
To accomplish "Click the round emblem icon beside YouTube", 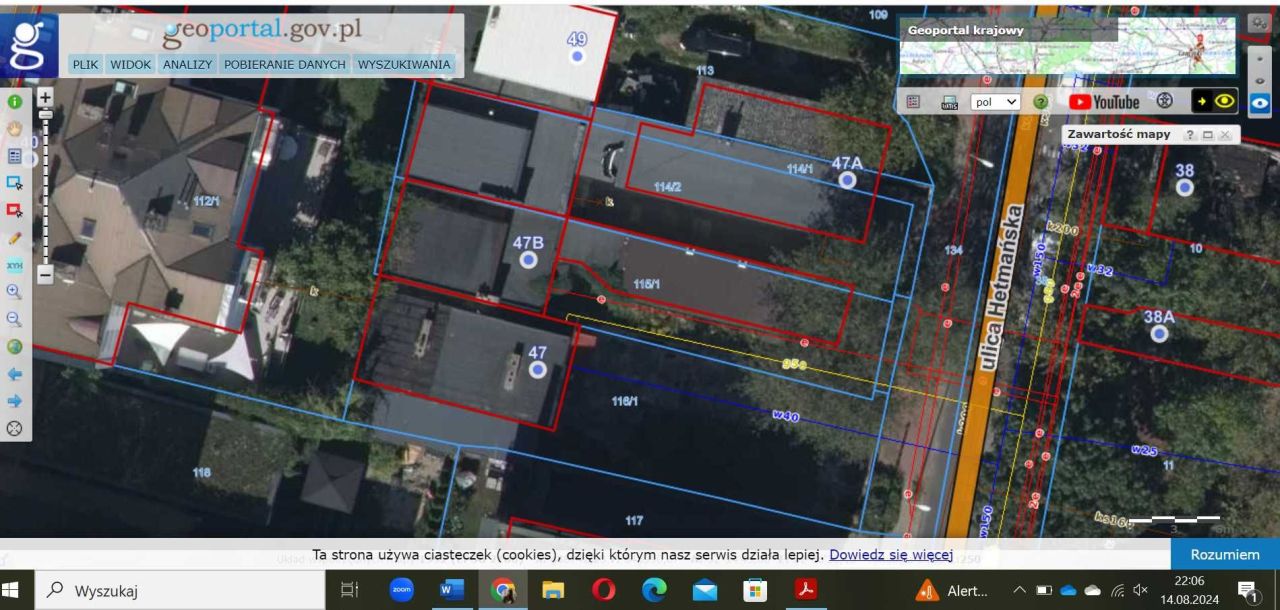I will (1164, 101).
